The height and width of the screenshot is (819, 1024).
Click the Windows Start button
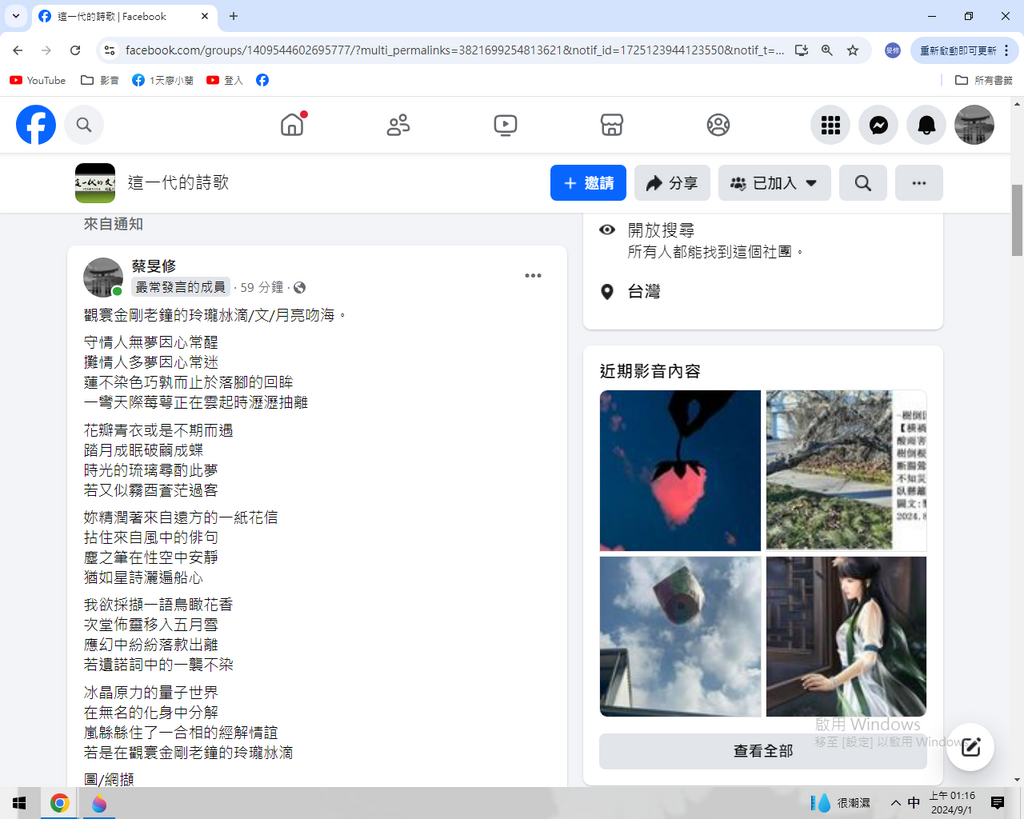19,803
